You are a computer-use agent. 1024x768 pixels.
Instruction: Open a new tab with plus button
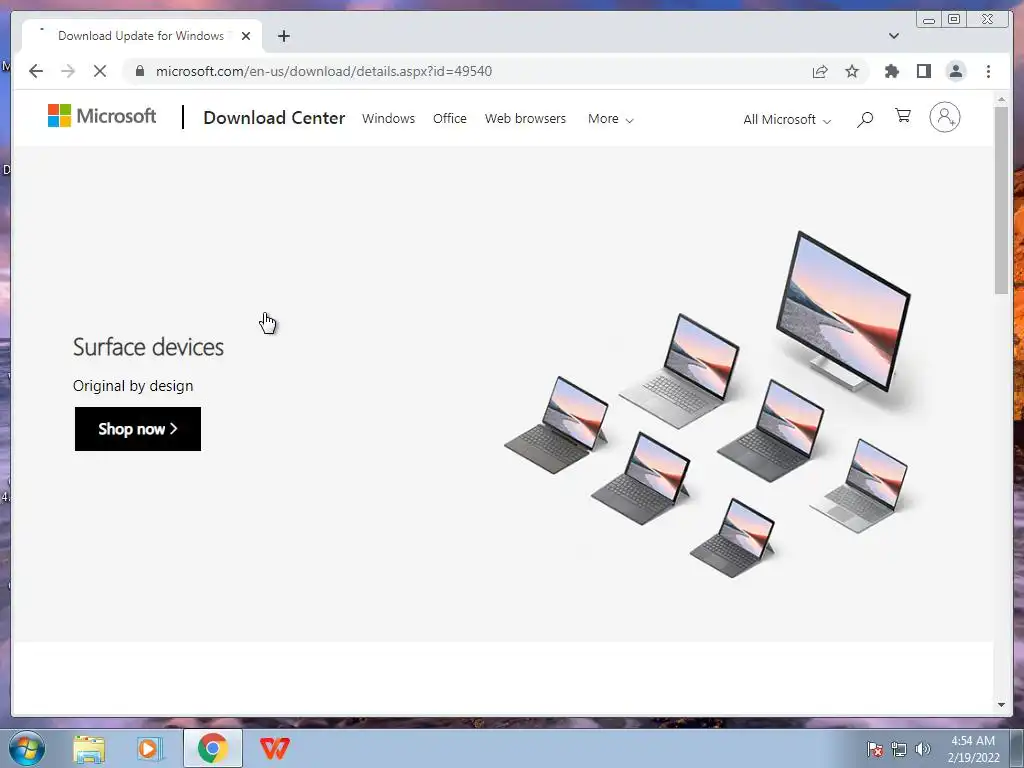pos(283,36)
